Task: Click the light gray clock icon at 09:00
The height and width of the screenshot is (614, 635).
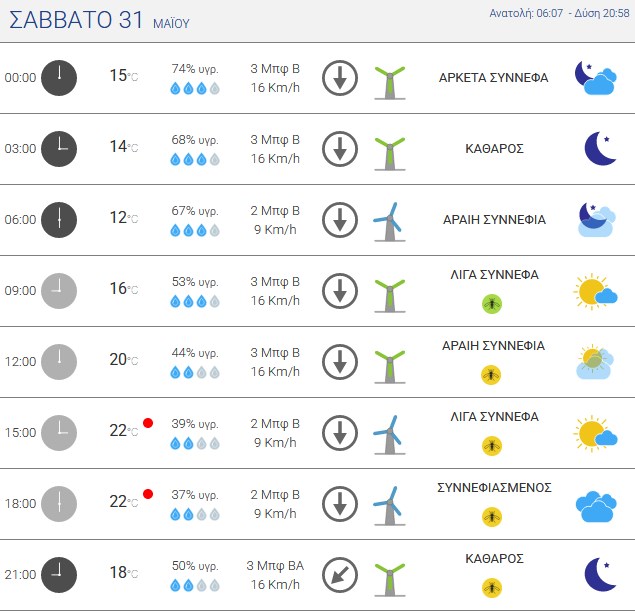Action: pos(59,291)
